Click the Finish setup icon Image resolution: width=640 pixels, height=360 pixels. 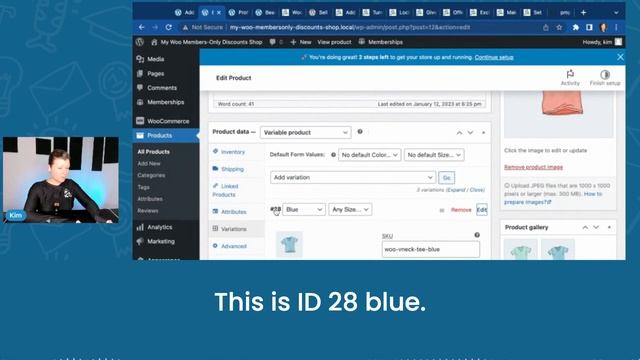tap(605, 78)
